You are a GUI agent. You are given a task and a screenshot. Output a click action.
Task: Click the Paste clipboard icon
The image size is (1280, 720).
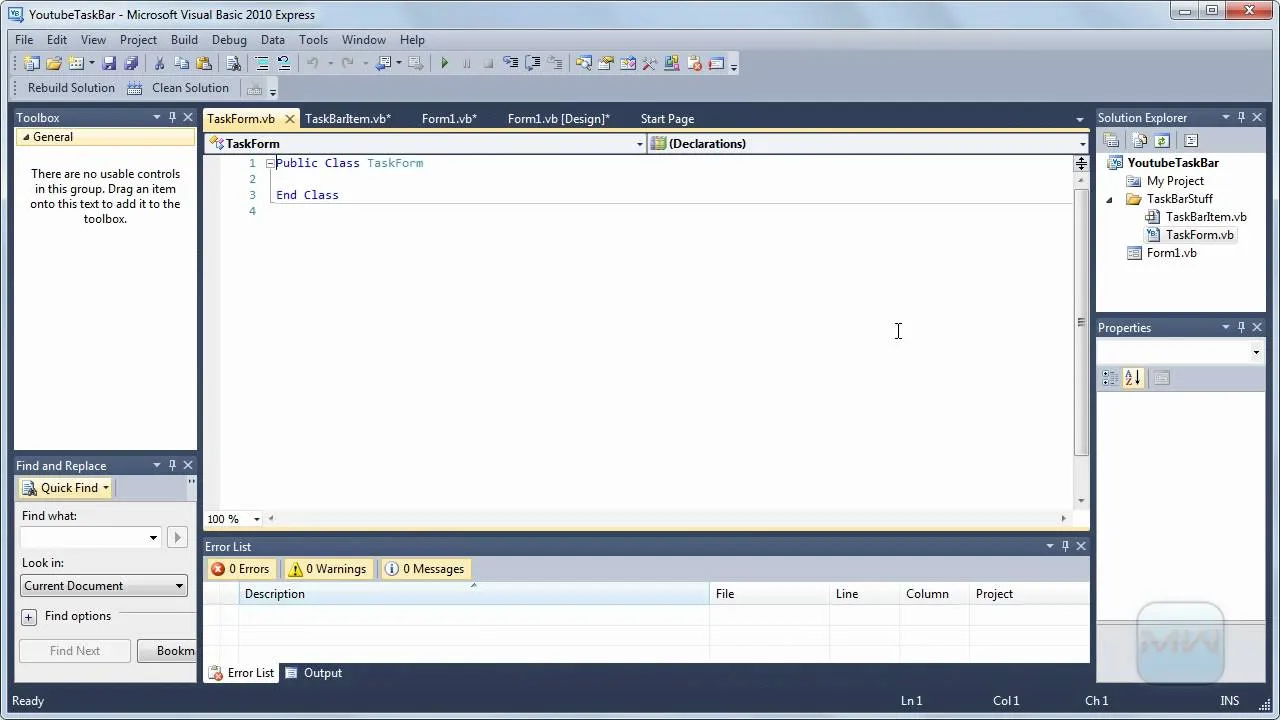tap(204, 63)
